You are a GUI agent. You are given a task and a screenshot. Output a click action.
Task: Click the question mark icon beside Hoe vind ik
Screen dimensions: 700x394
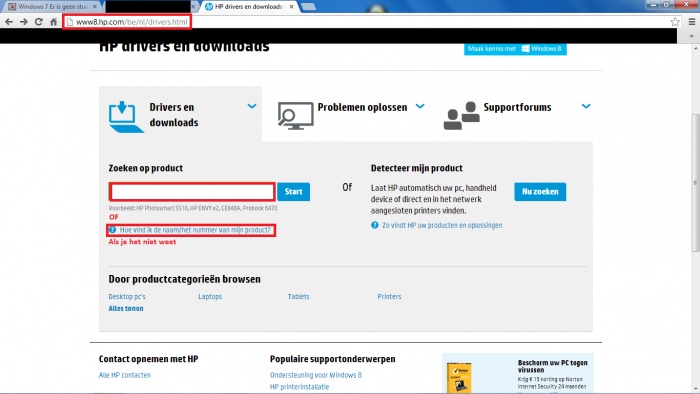pyautogui.click(x=112, y=230)
